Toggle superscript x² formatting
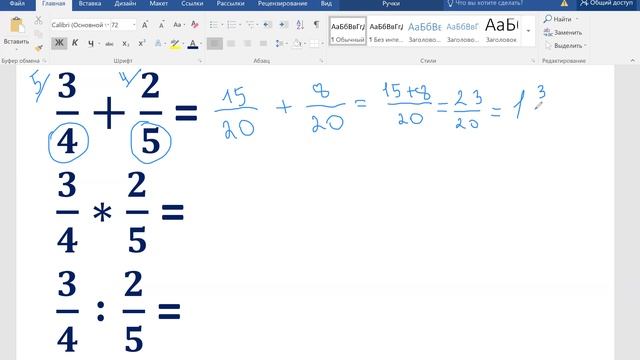Image resolution: width=640 pixels, height=360 pixels. (x=142, y=43)
